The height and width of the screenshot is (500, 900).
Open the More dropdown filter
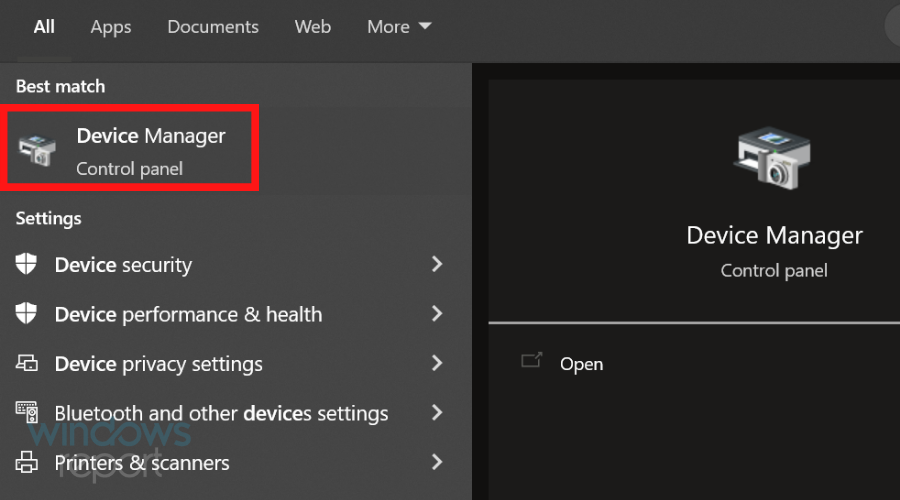399,26
